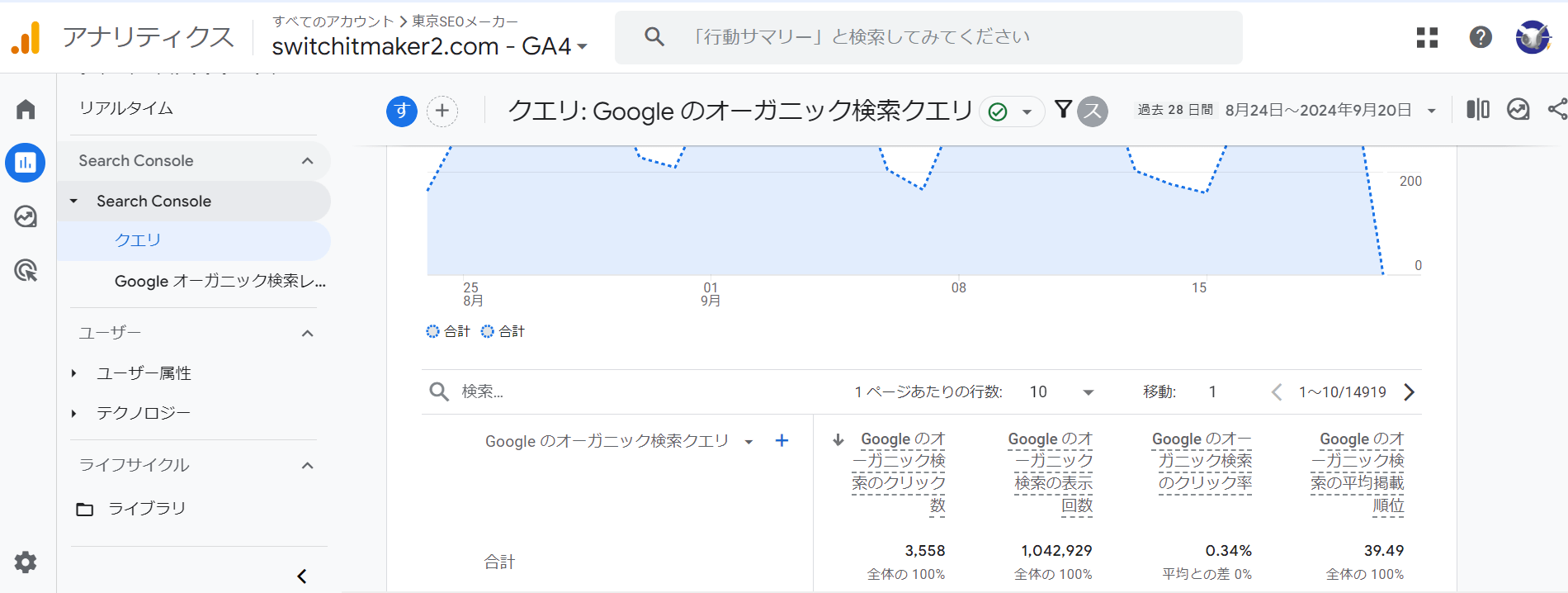Click the blue 'す' segment chip
This screenshot has width=1568, height=593.
click(402, 111)
